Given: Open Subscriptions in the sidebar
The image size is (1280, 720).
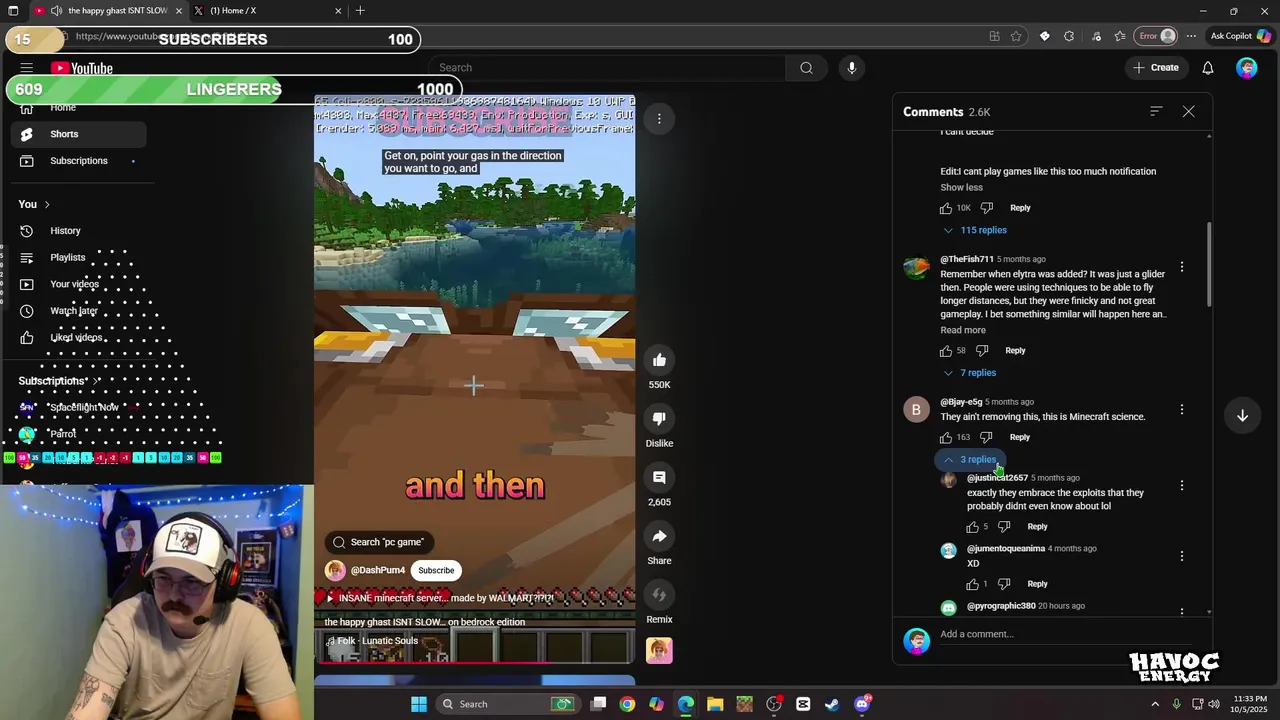Looking at the screenshot, I should pos(76,161).
